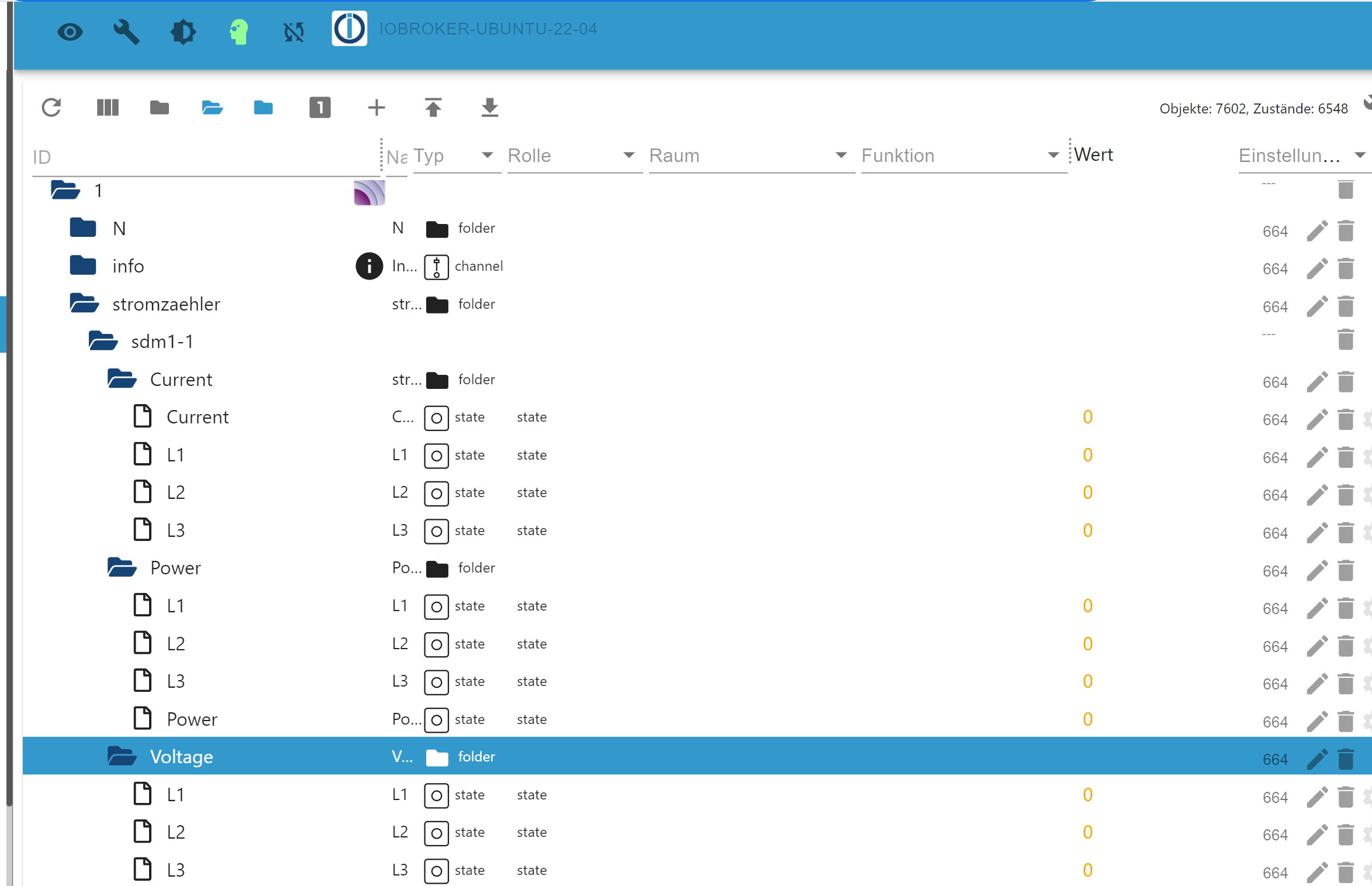Click the Objekte and Zustände counter
The image size is (1372, 886).
[1253, 108]
